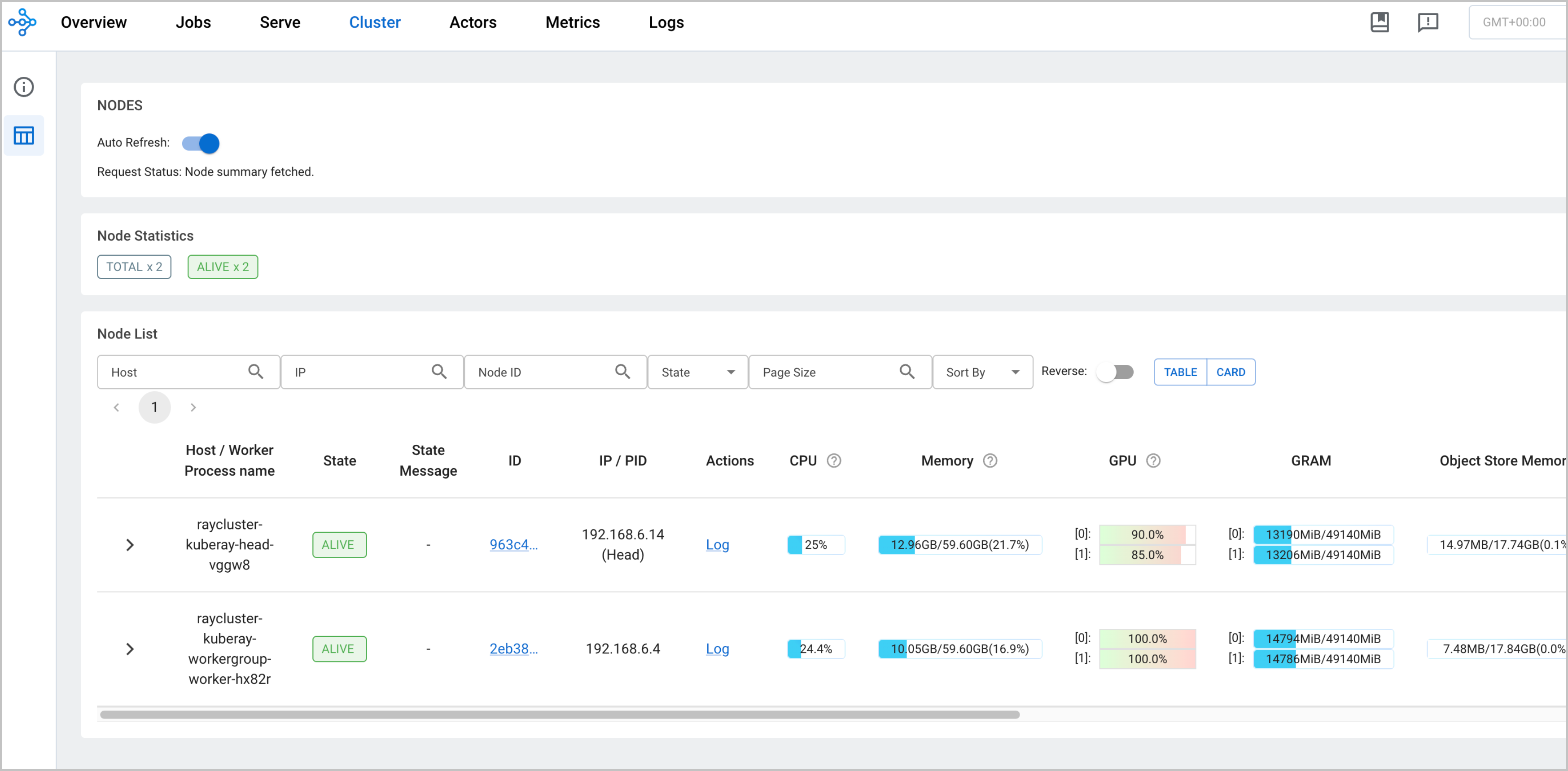Click head node GPU 85.0% bar
This screenshot has height=771, width=1568.
point(1147,554)
